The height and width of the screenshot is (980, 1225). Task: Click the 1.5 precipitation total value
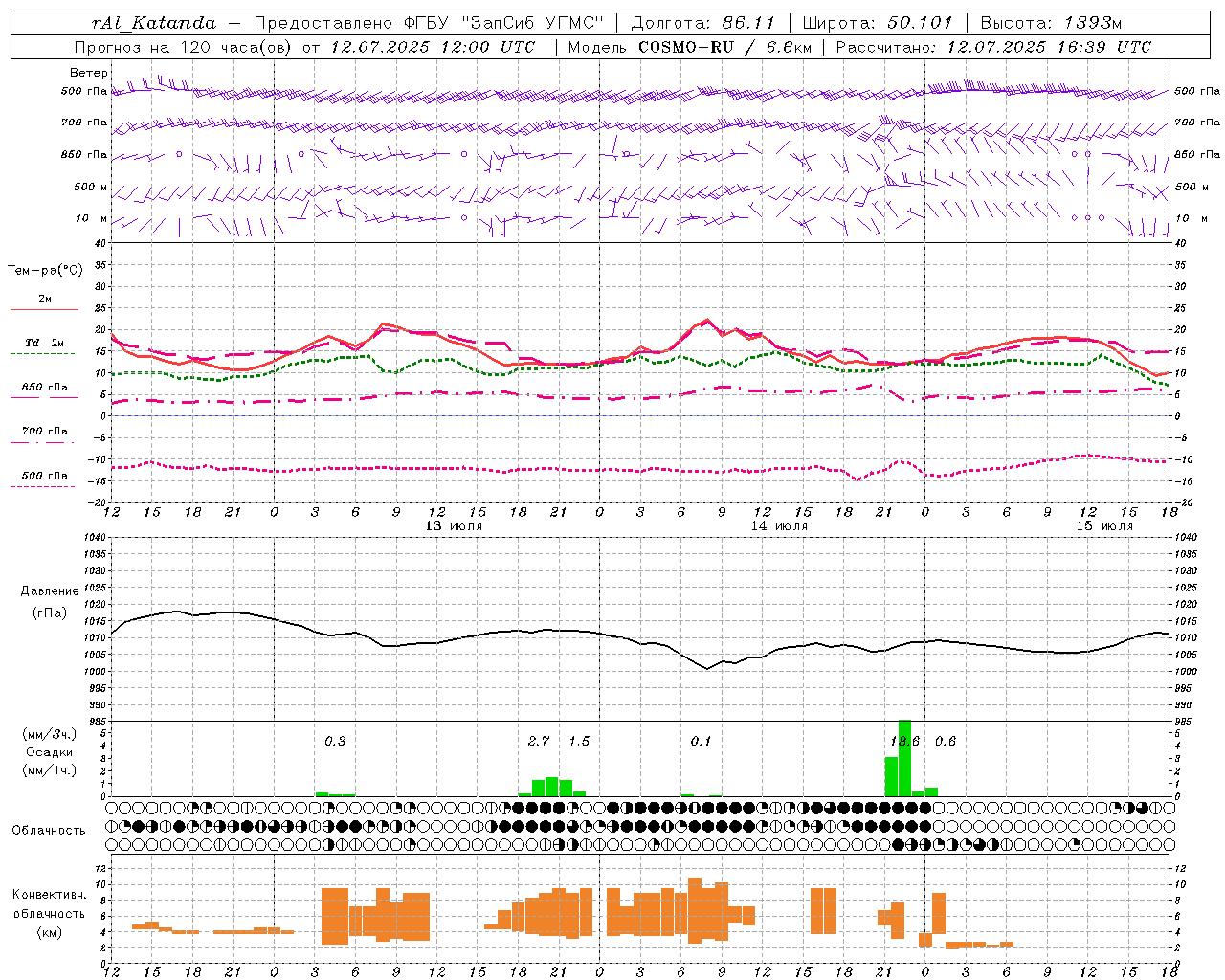pyautogui.click(x=579, y=742)
